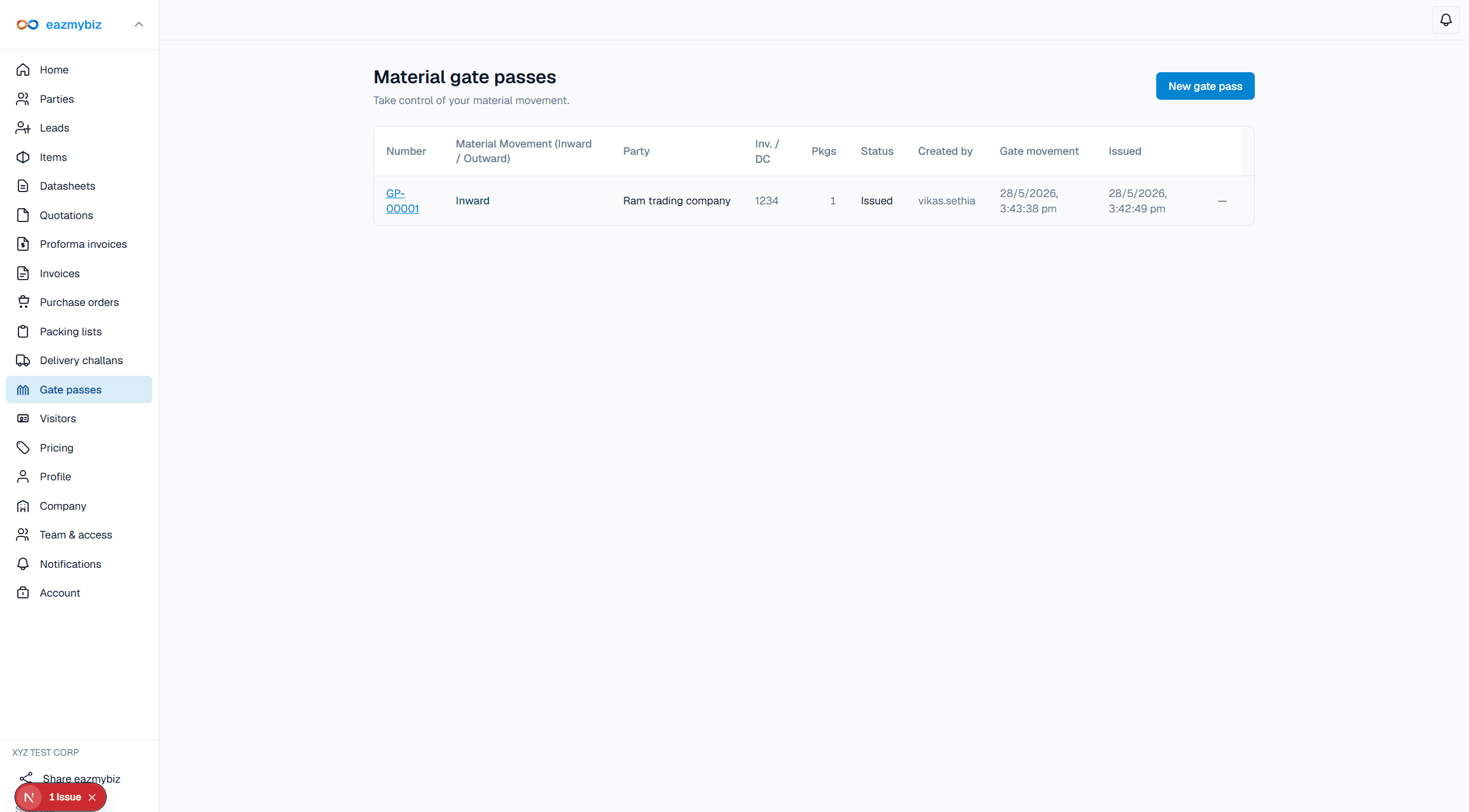
Task: Click the Issued column header
Action: pyautogui.click(x=1124, y=151)
